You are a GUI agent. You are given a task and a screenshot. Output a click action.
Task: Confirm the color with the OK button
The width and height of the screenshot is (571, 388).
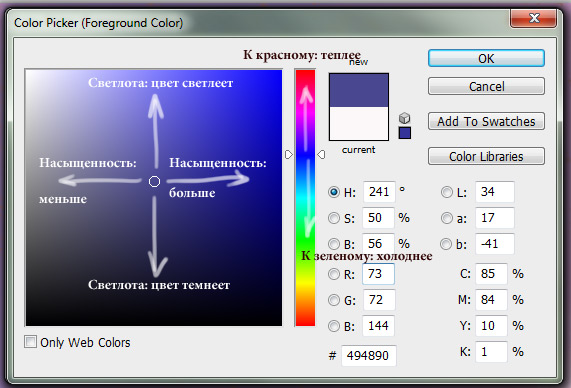pos(486,58)
